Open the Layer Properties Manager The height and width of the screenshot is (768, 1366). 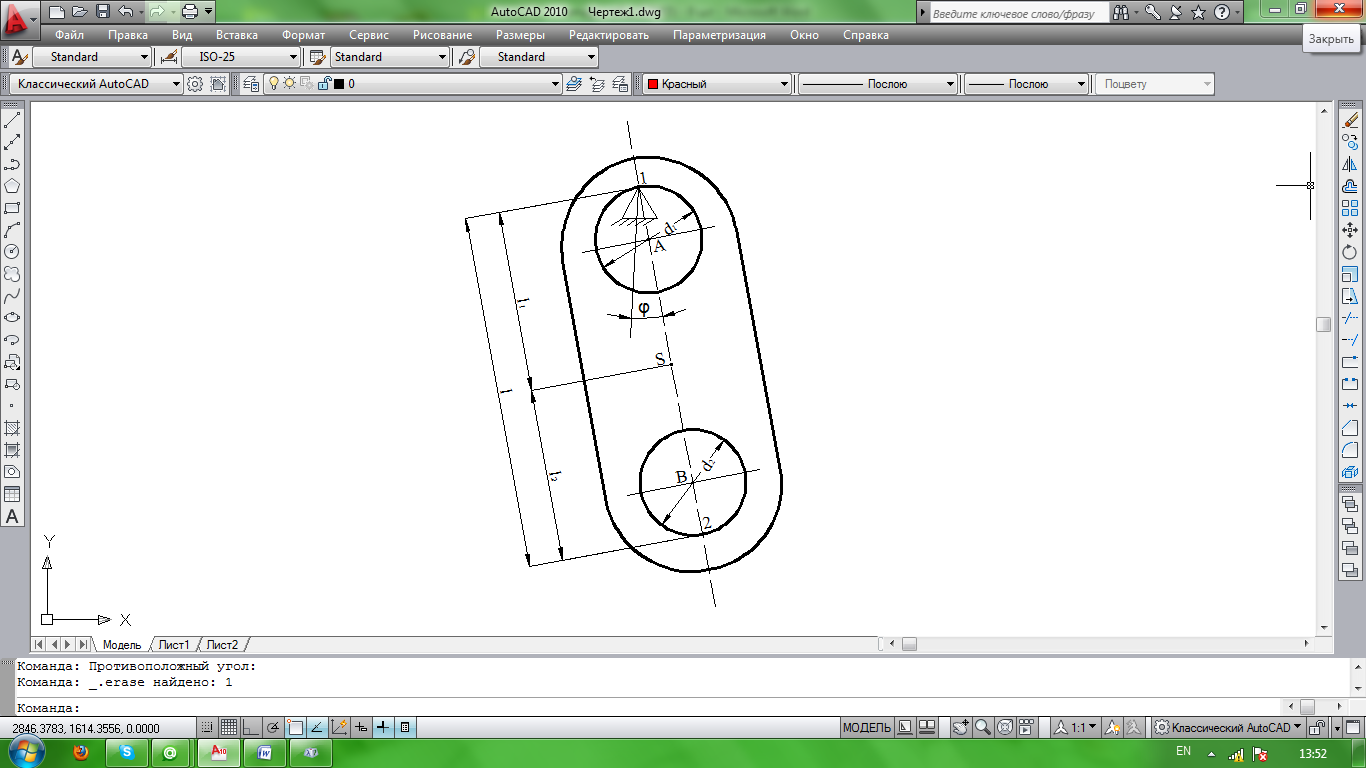point(252,84)
